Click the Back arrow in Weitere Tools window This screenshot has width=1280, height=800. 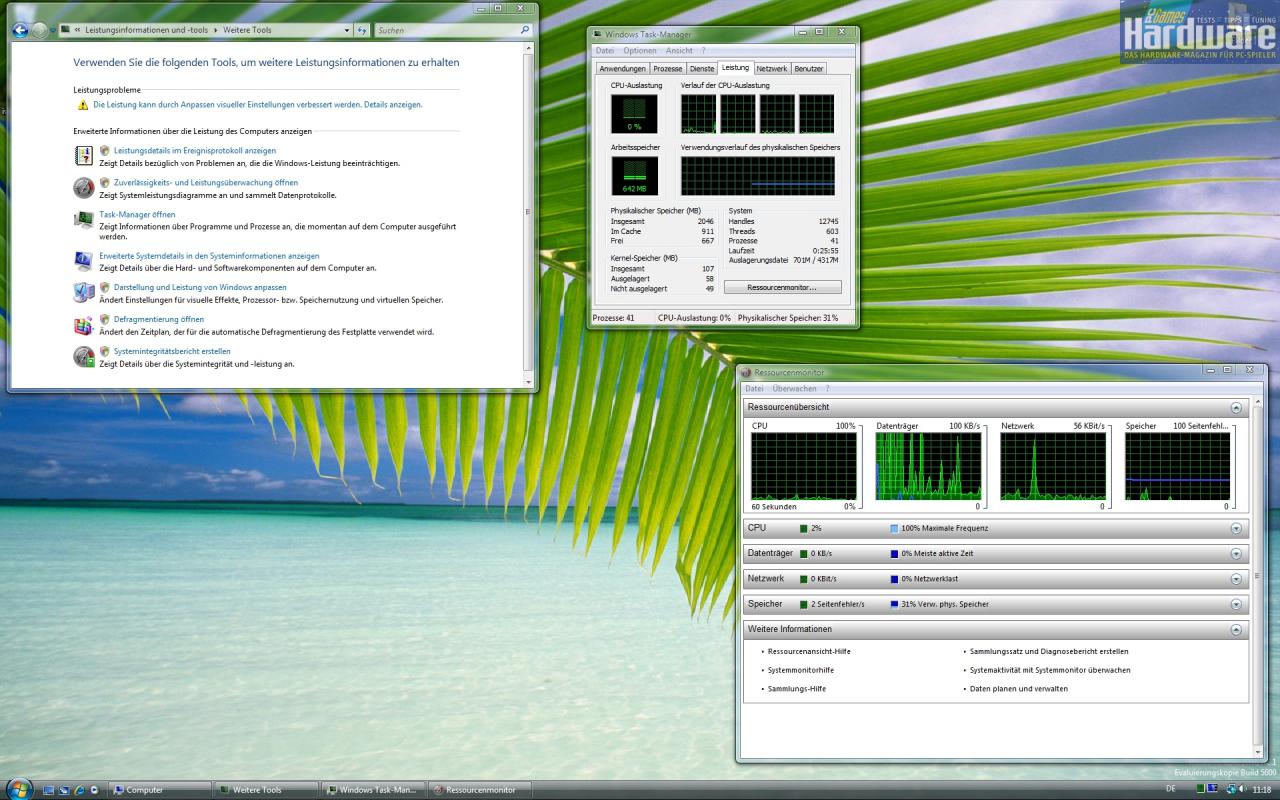[20, 30]
